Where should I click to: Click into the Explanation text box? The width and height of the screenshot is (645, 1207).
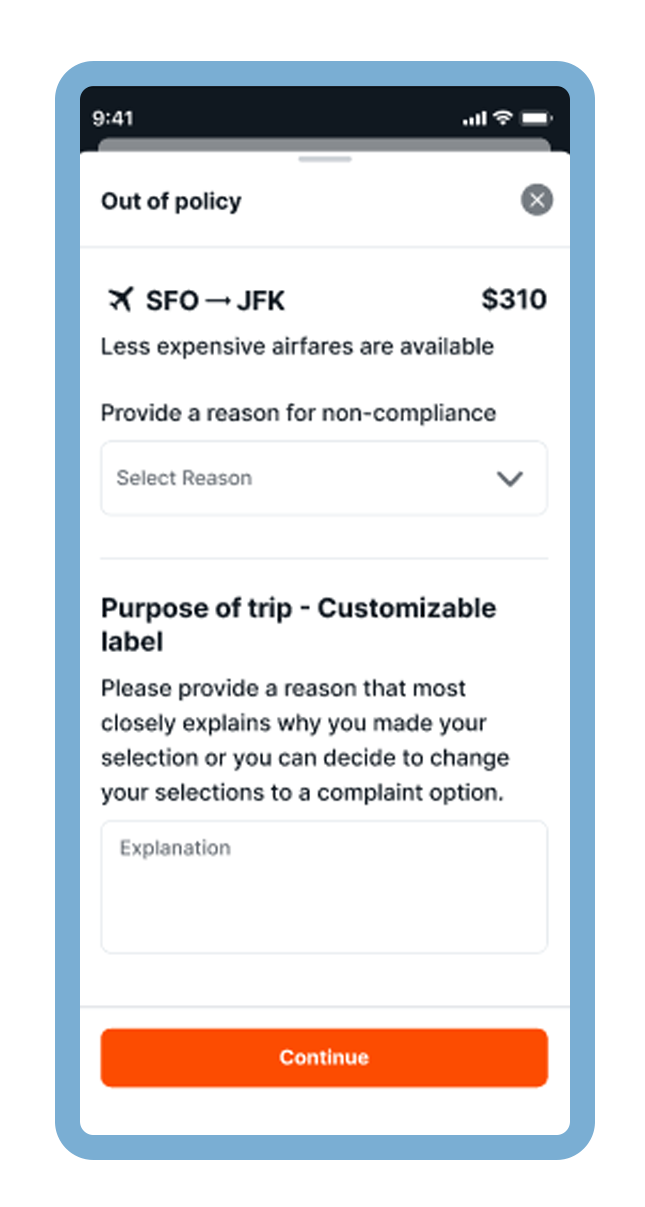(323, 887)
